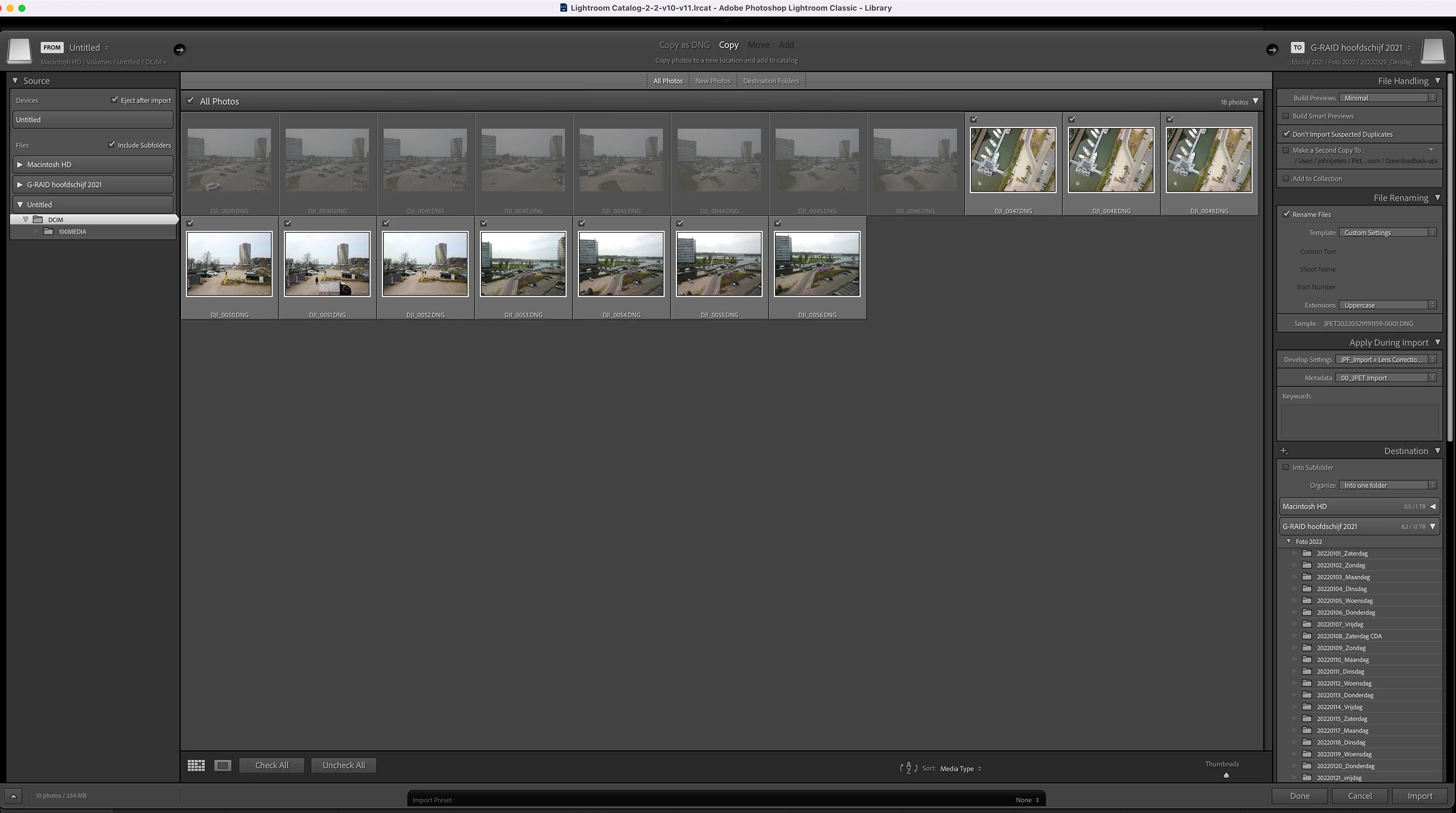Enable Build Smart Previews checkbox
This screenshot has height=813, width=1456.
[1286, 116]
